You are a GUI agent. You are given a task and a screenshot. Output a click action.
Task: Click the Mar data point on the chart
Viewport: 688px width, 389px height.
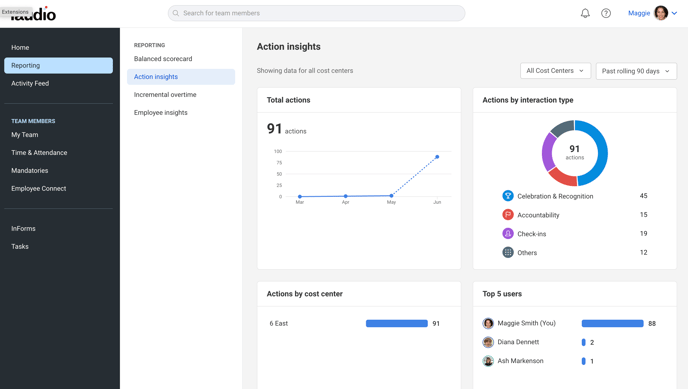coord(300,196)
